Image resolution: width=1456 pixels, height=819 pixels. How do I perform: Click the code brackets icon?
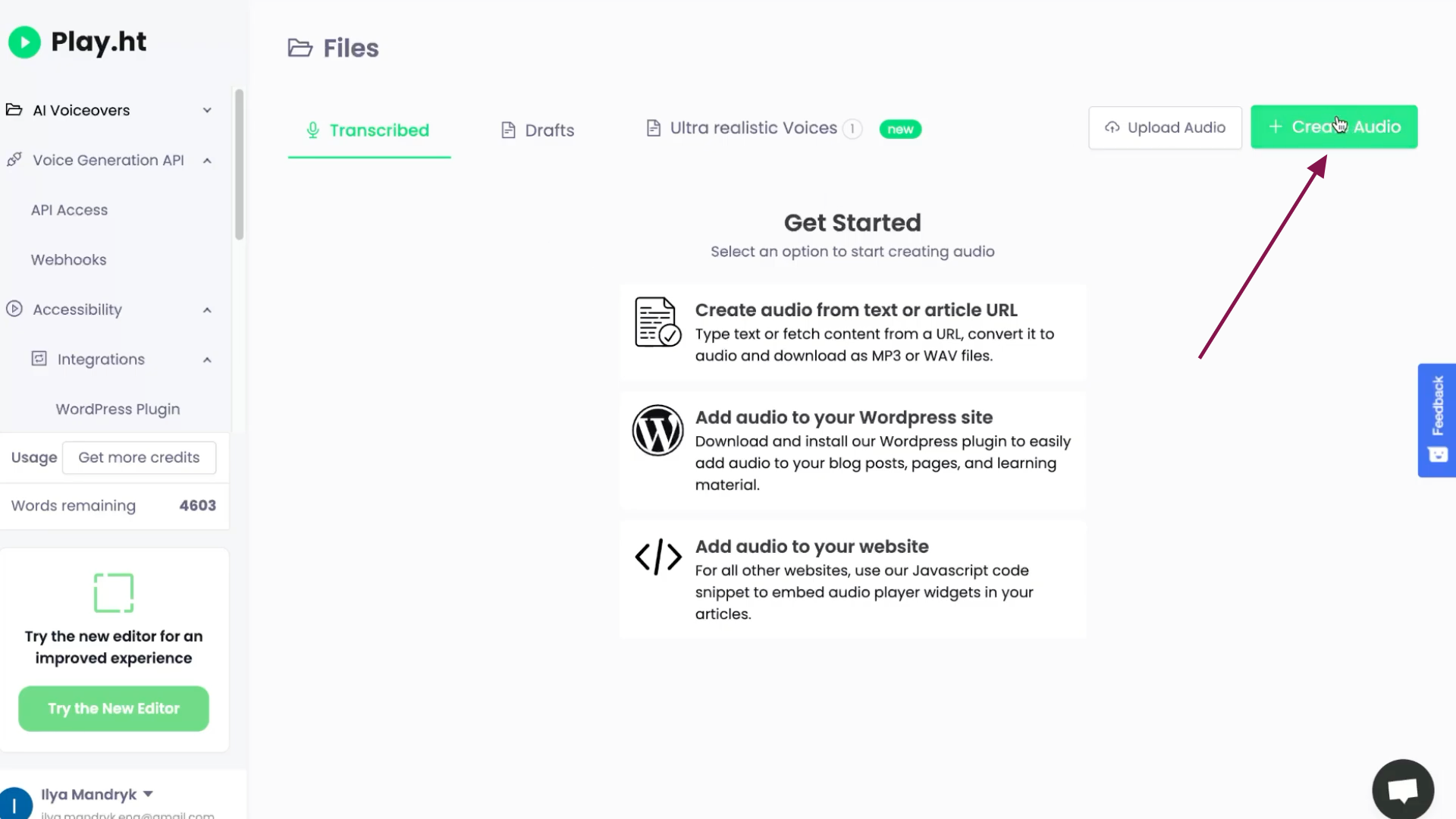click(658, 557)
